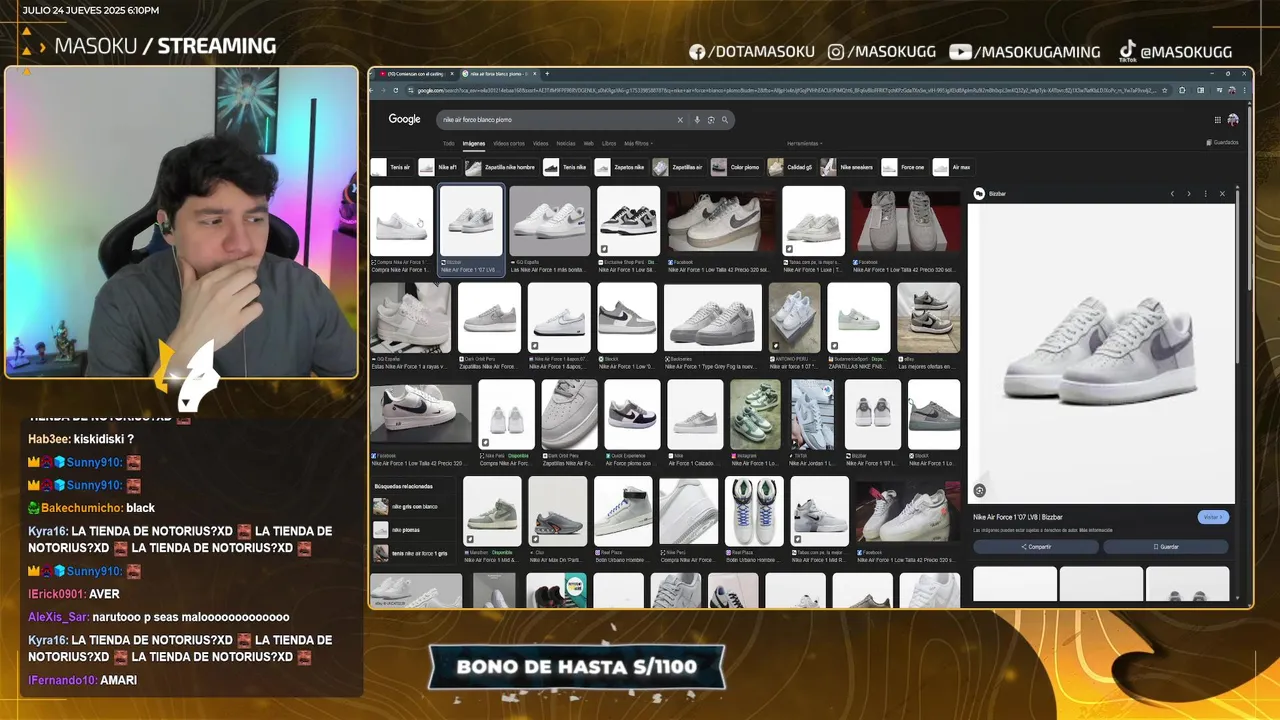The image size is (1280, 720).
Task: Click chat message from IErick0901: AVER
Action: pos(74,594)
